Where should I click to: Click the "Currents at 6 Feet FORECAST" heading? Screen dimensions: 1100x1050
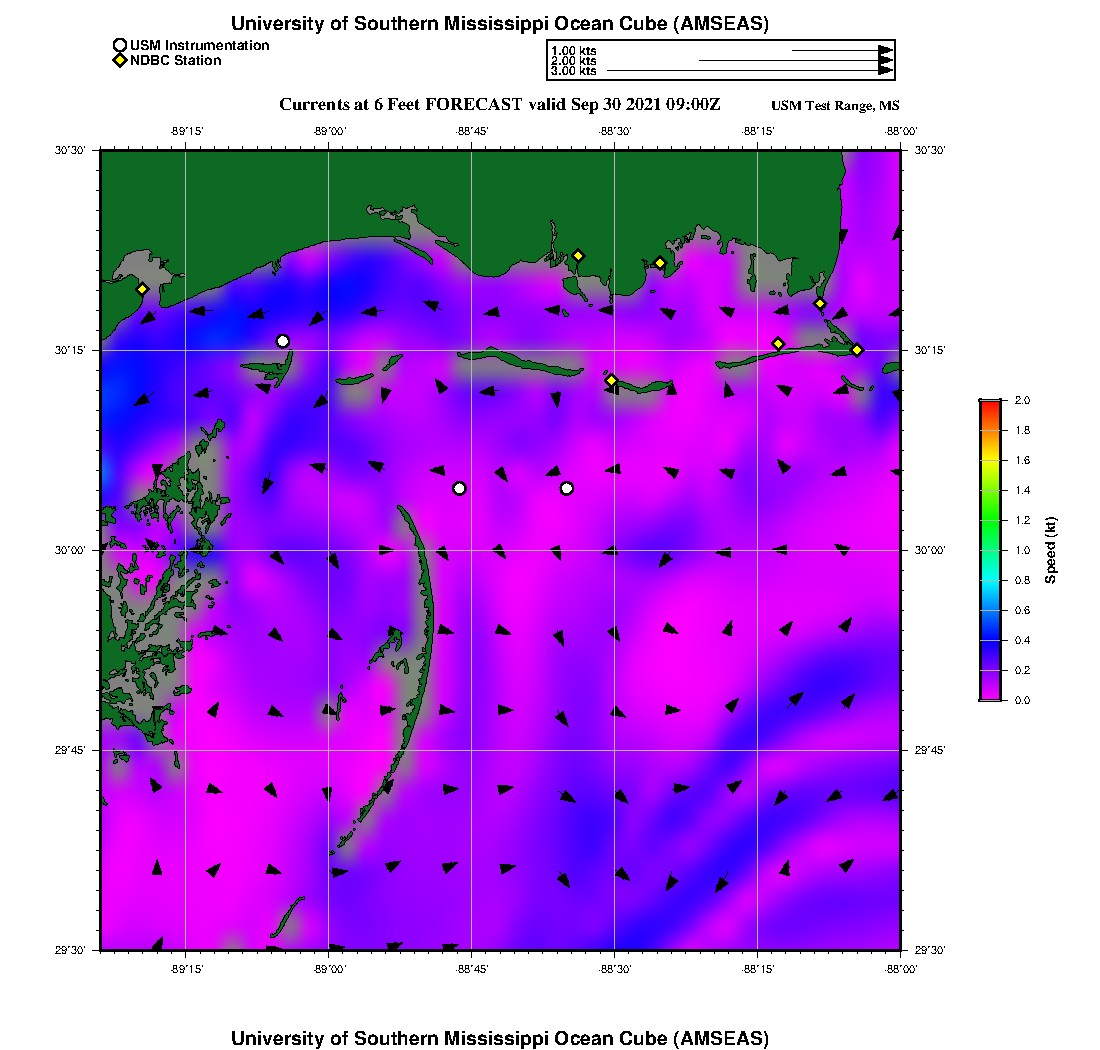pos(400,105)
